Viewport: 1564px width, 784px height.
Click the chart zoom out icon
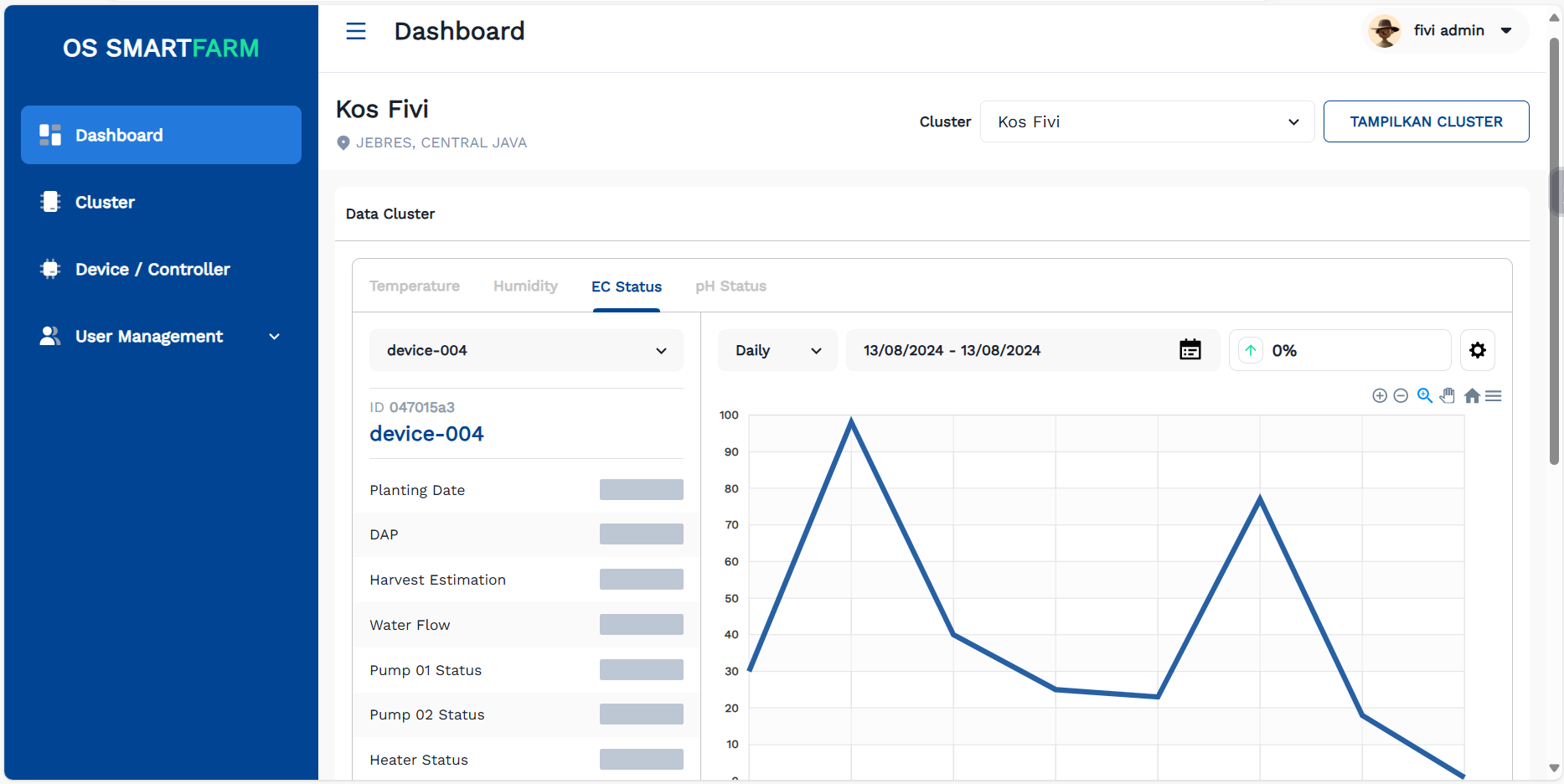click(x=1401, y=396)
